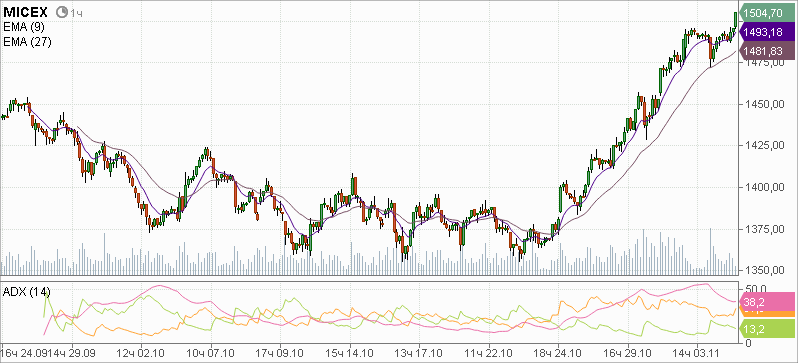The width and height of the screenshot is (798, 363).
Task: Click the 15ч 14.10 date label
Action: pos(350,353)
